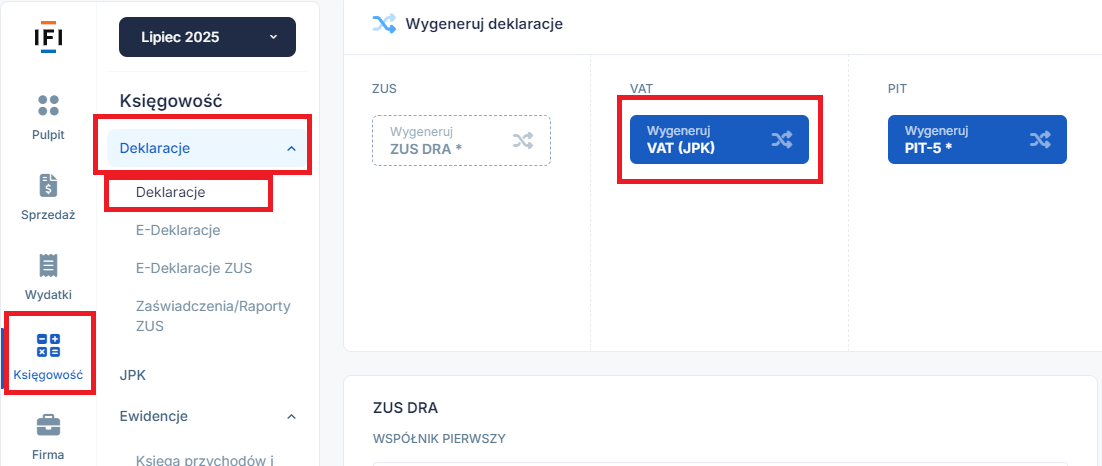Select the Księgowość calculator icon
Image resolution: width=1102 pixels, height=466 pixels.
[48, 346]
